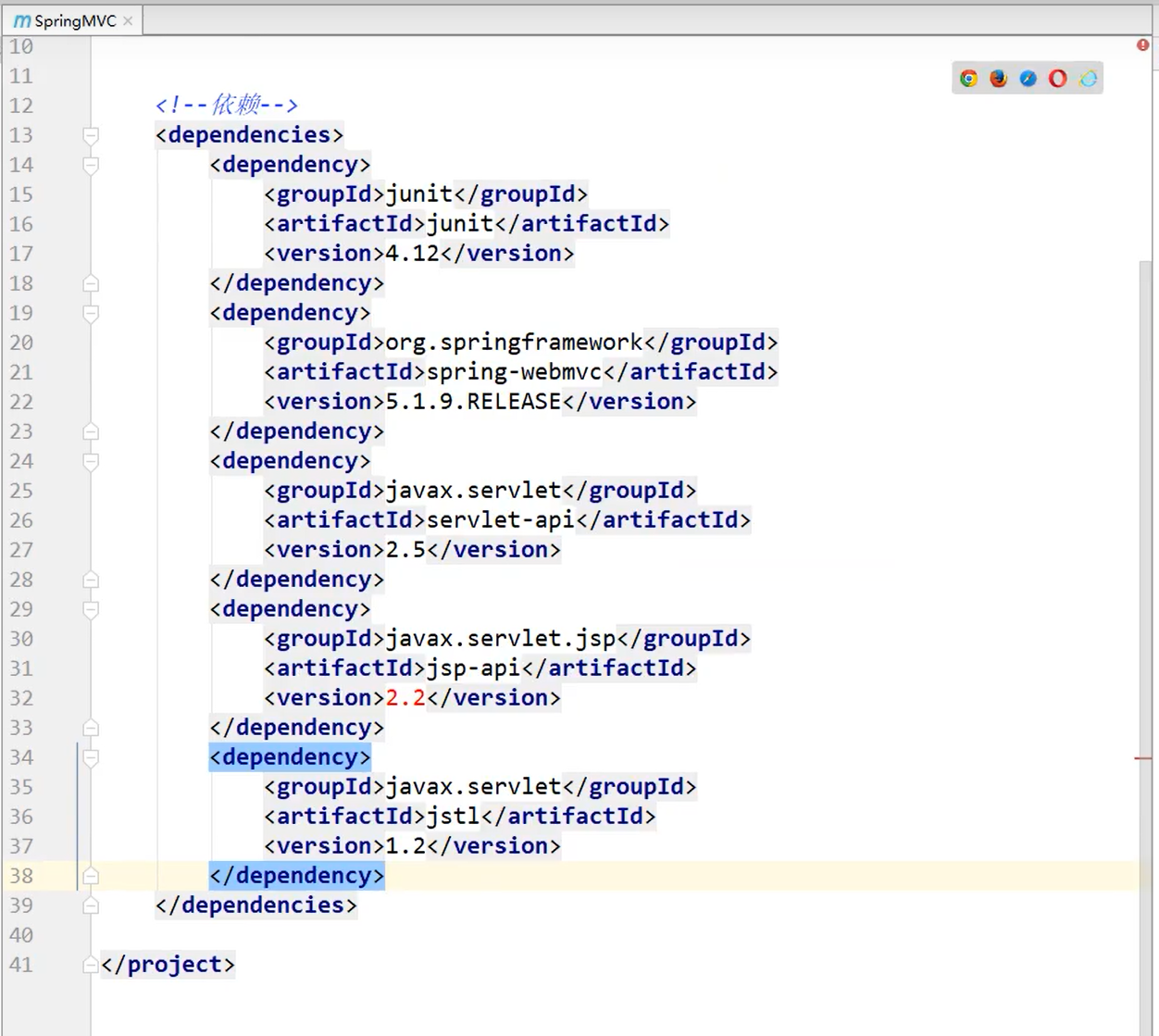Open preview in Chrome browser icon

(x=968, y=79)
